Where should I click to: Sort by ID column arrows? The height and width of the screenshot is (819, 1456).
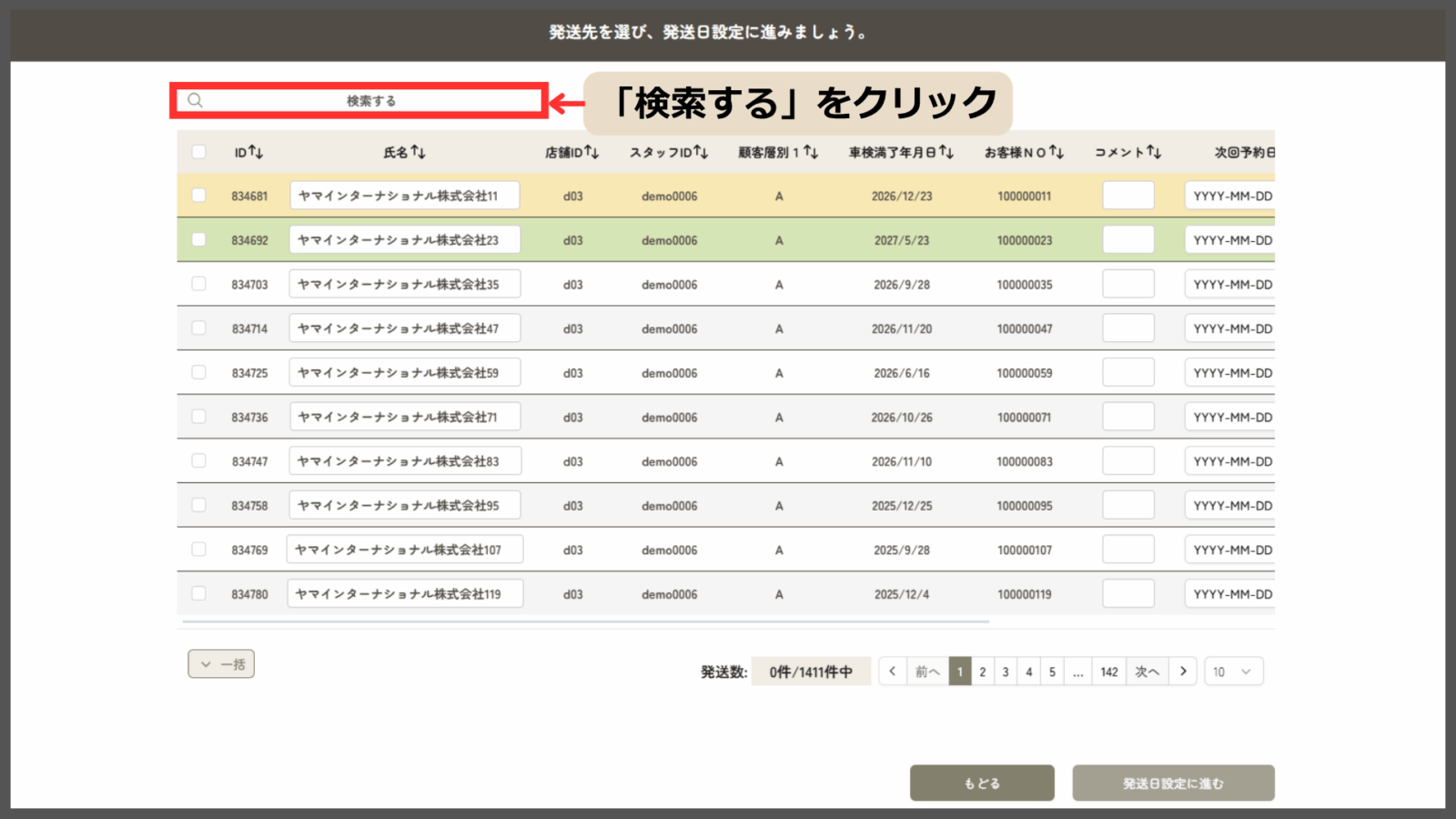pos(256,152)
